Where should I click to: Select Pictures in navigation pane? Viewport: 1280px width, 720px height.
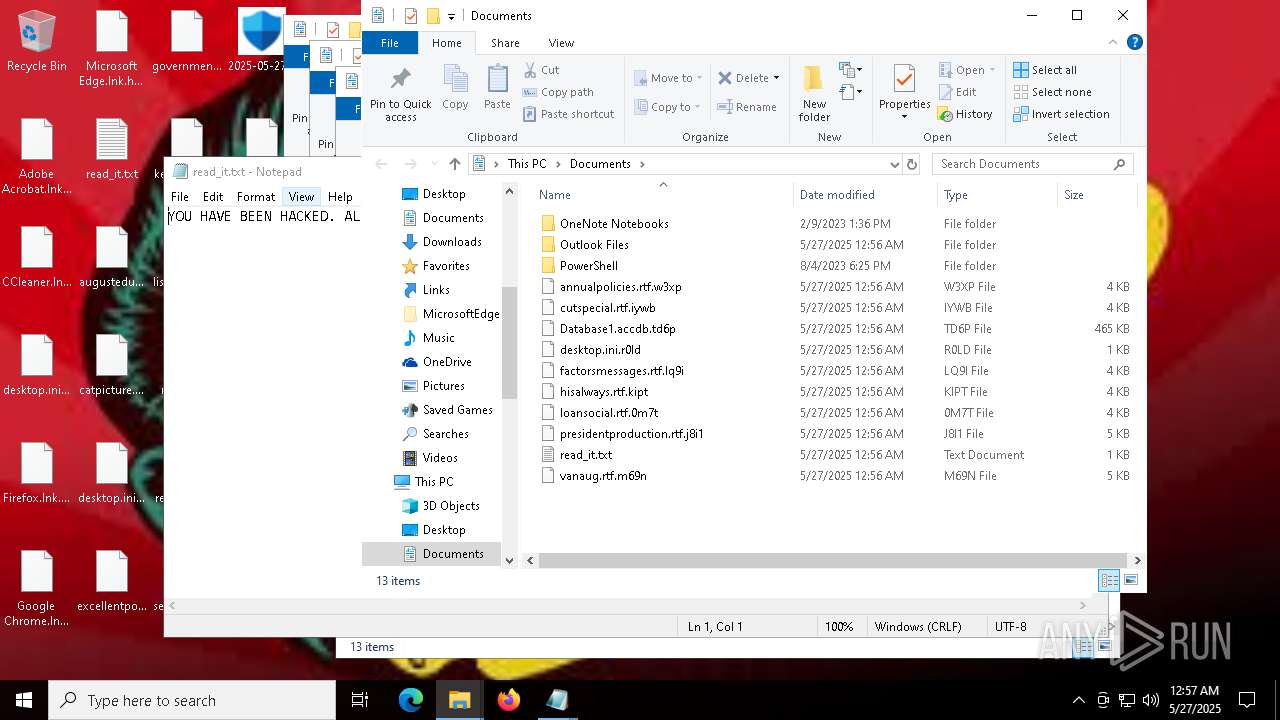(443, 385)
